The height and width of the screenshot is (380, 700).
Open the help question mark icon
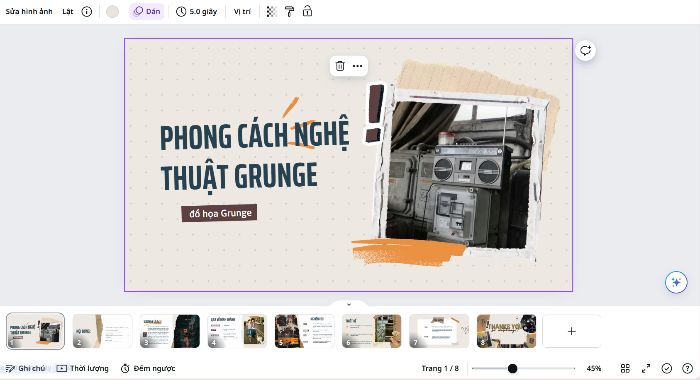tap(687, 368)
